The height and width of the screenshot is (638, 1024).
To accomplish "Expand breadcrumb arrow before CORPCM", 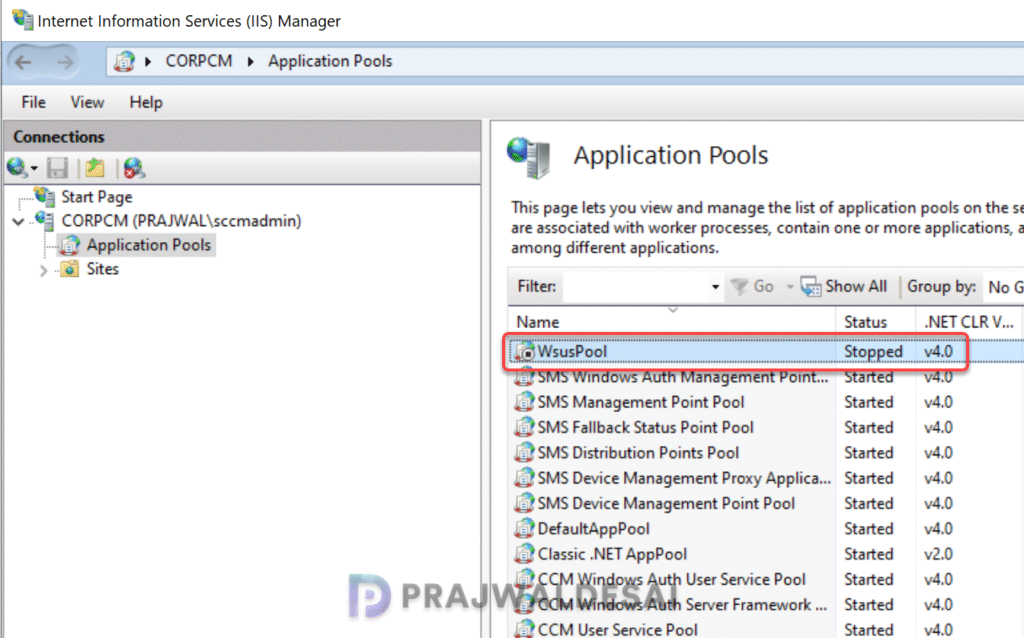I will [148, 62].
